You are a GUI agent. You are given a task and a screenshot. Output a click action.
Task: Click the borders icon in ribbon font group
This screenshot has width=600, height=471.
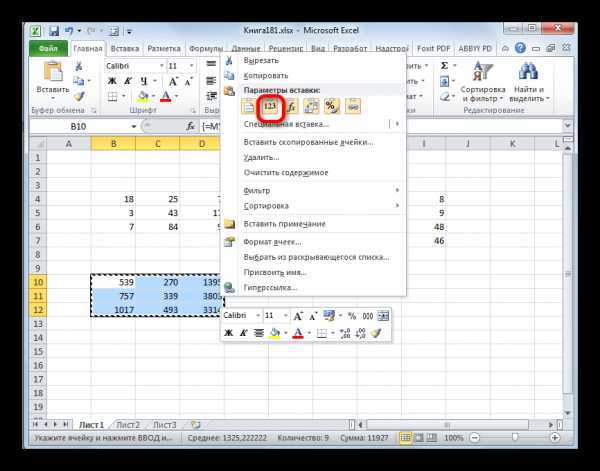pyautogui.click(x=112, y=96)
